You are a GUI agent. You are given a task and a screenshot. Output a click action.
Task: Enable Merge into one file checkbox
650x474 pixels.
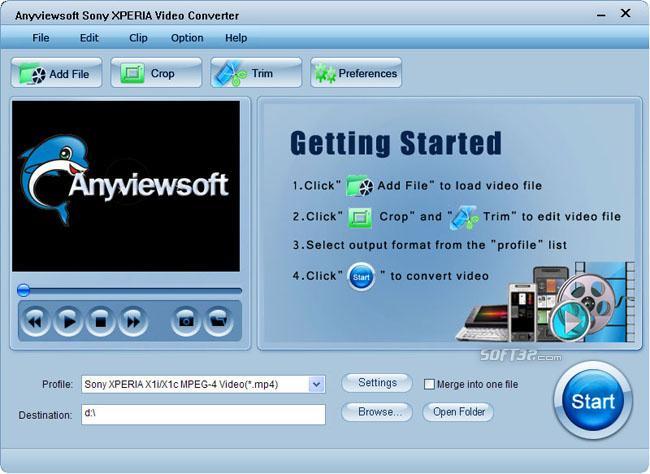point(429,384)
